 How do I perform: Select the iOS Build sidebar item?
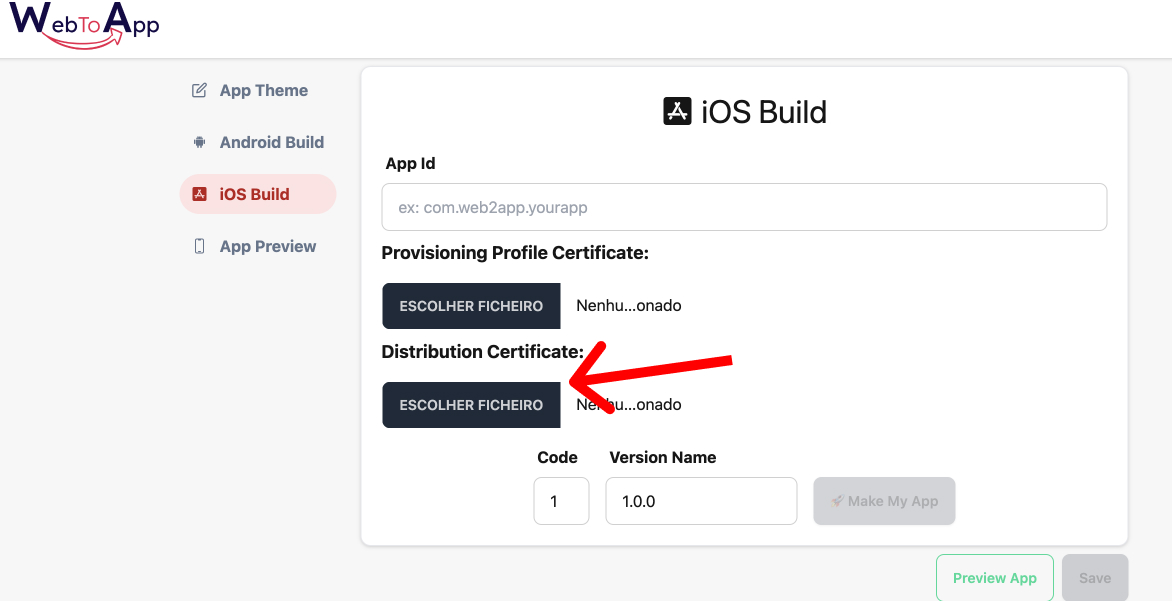[258, 194]
